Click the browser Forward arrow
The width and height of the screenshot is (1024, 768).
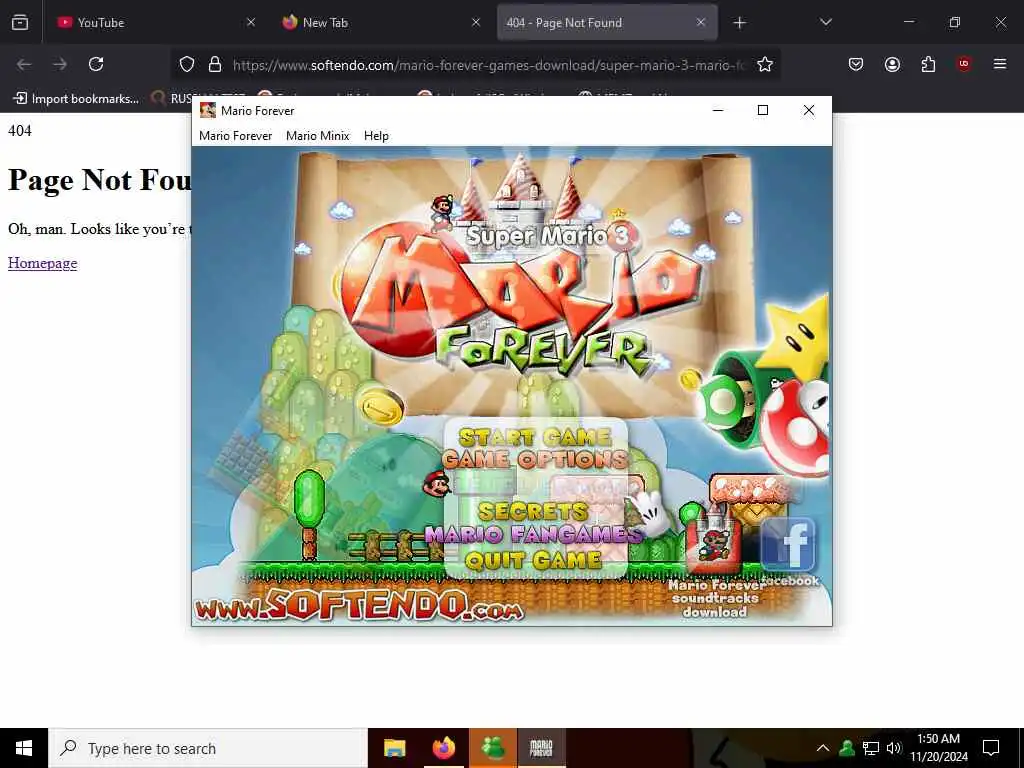tap(60, 64)
